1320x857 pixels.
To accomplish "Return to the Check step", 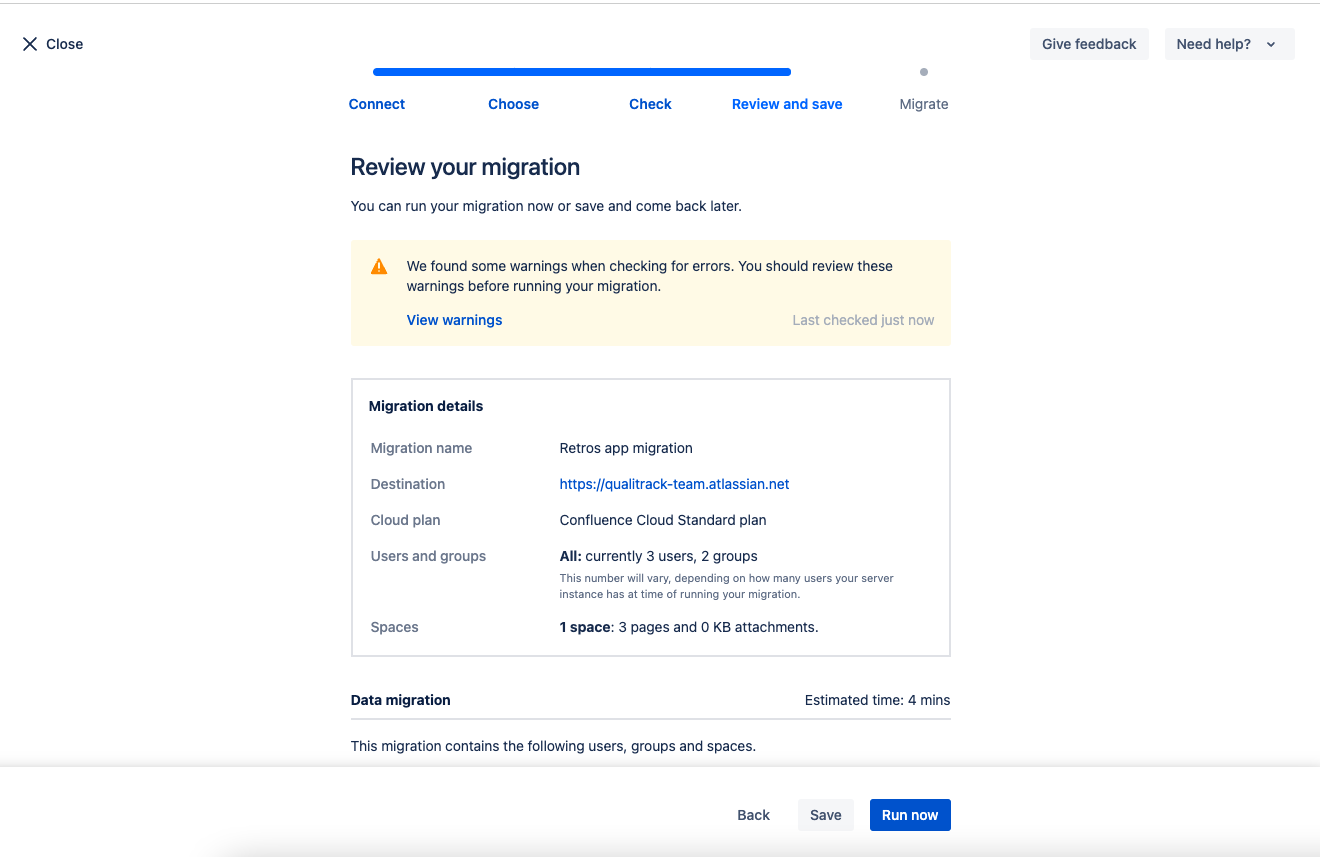I will point(650,104).
